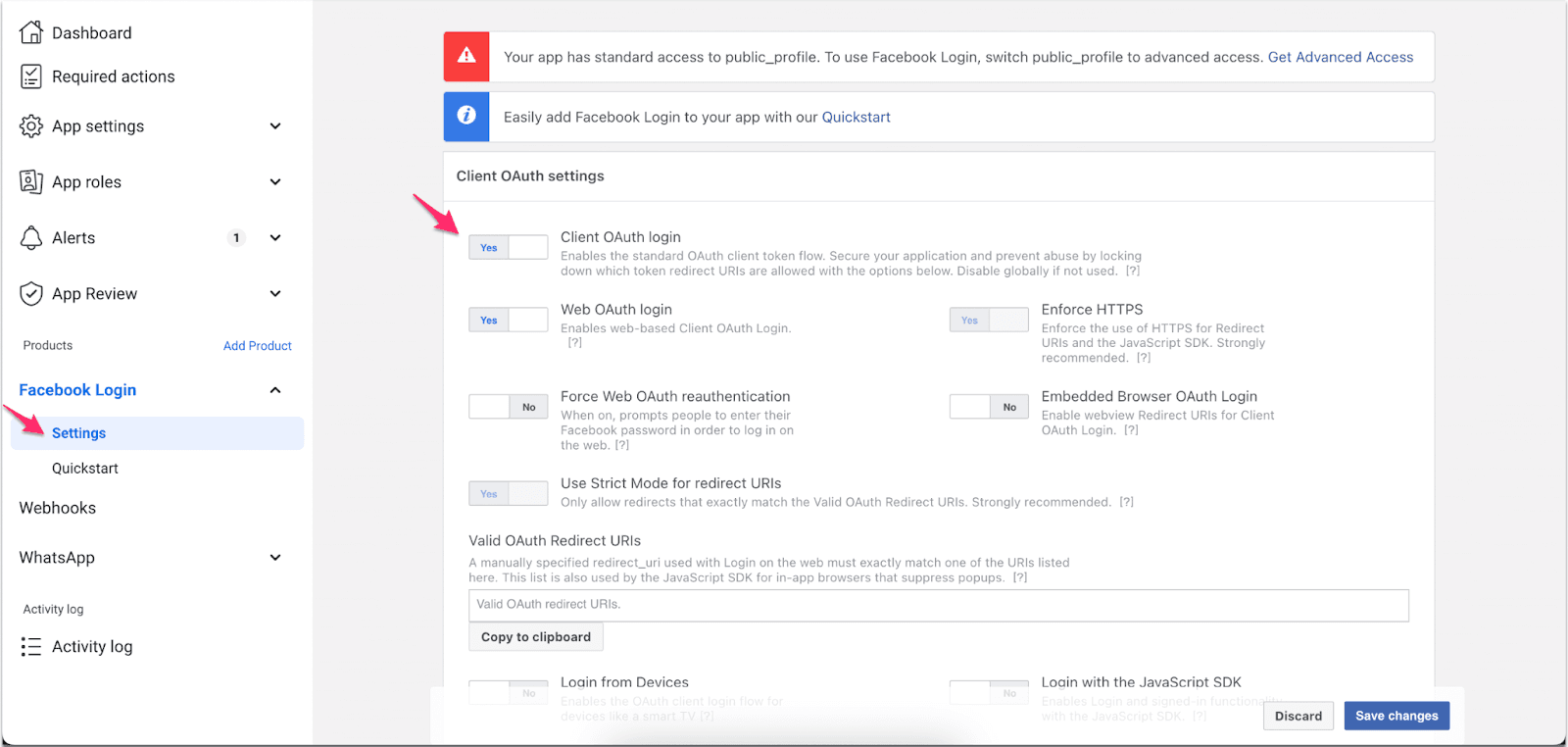Image resolution: width=1568 pixels, height=747 pixels.
Task: Click the Activity log list icon
Action: [31, 647]
